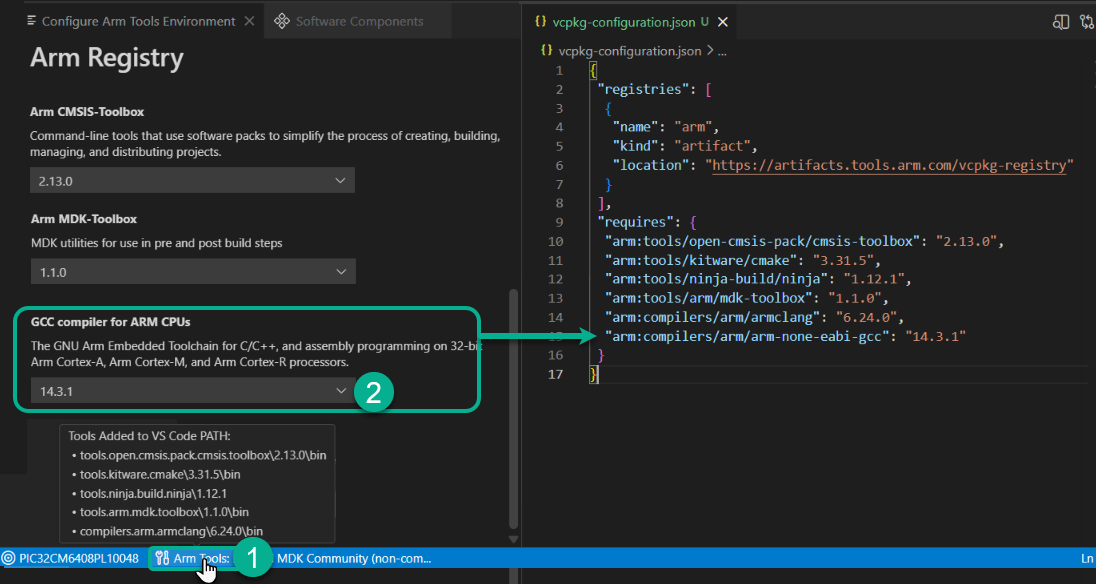Click the Configure Arm Tools Environment tab icon
The width and height of the screenshot is (1096, 584).
coord(31,21)
